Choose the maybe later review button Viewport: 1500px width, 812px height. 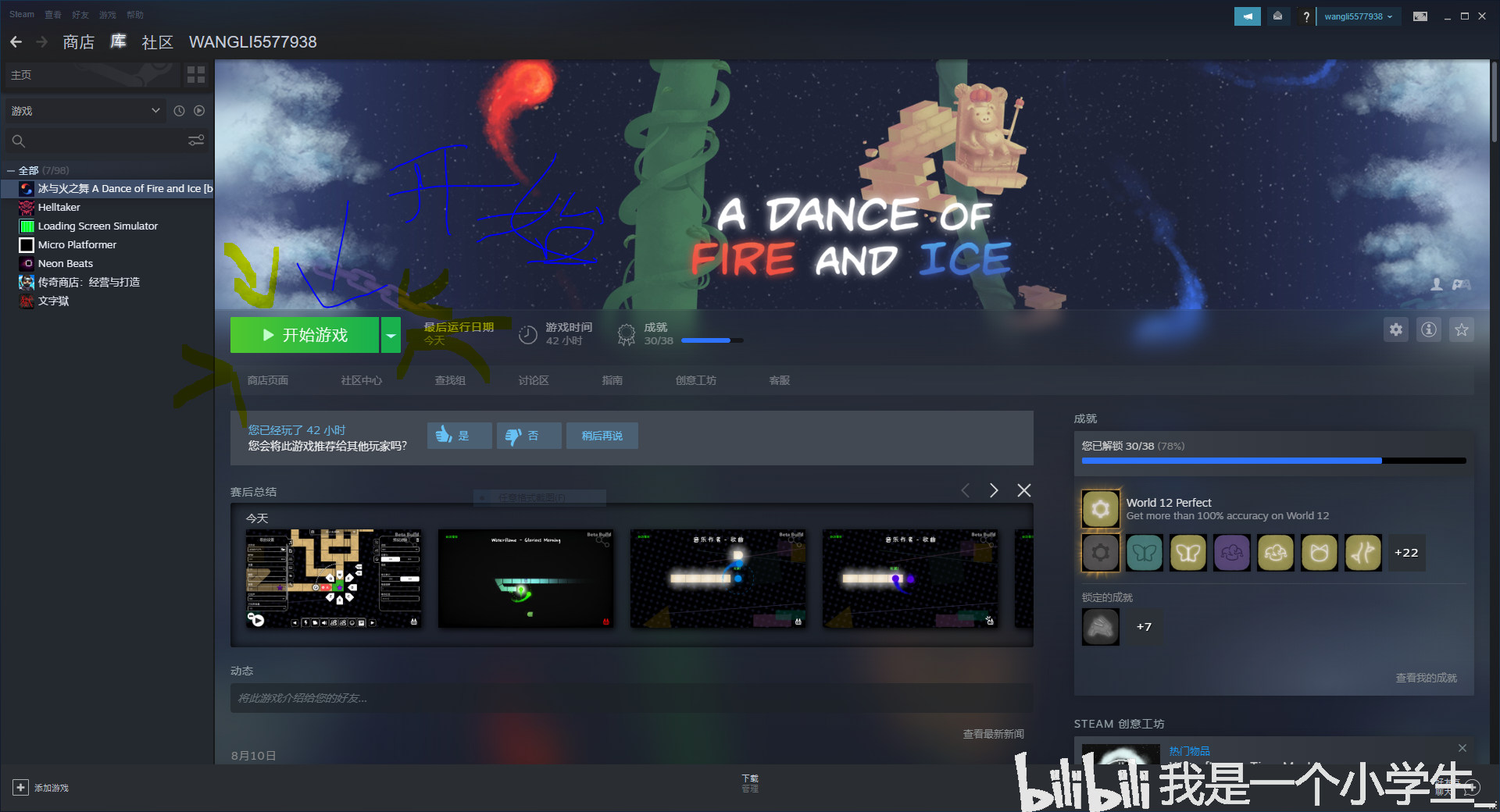(x=602, y=436)
